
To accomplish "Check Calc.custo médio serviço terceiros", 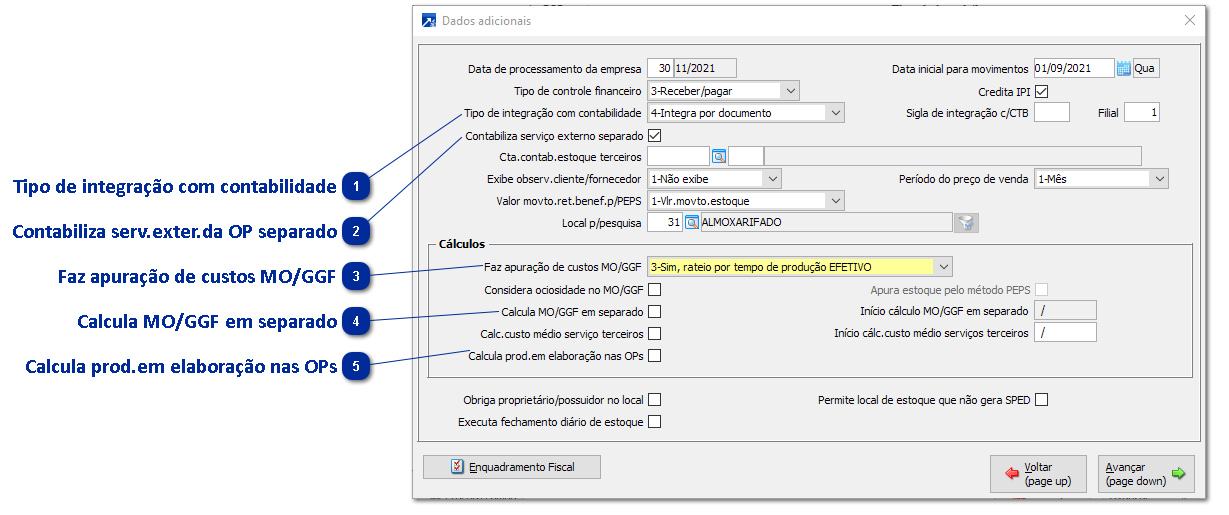I will click(655, 334).
